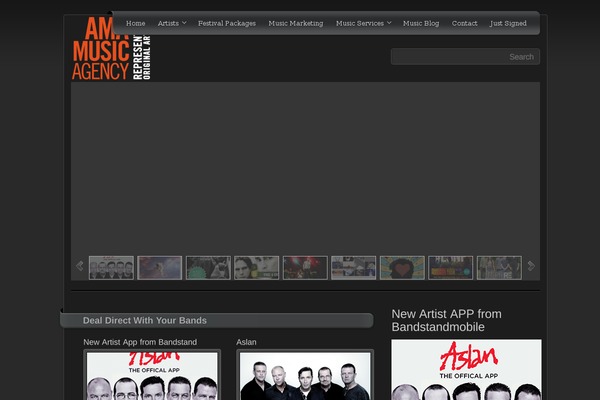The width and height of the screenshot is (600, 400).
Task: Open Aslan official app image in post list
Action: pyautogui.click(x=152, y=375)
